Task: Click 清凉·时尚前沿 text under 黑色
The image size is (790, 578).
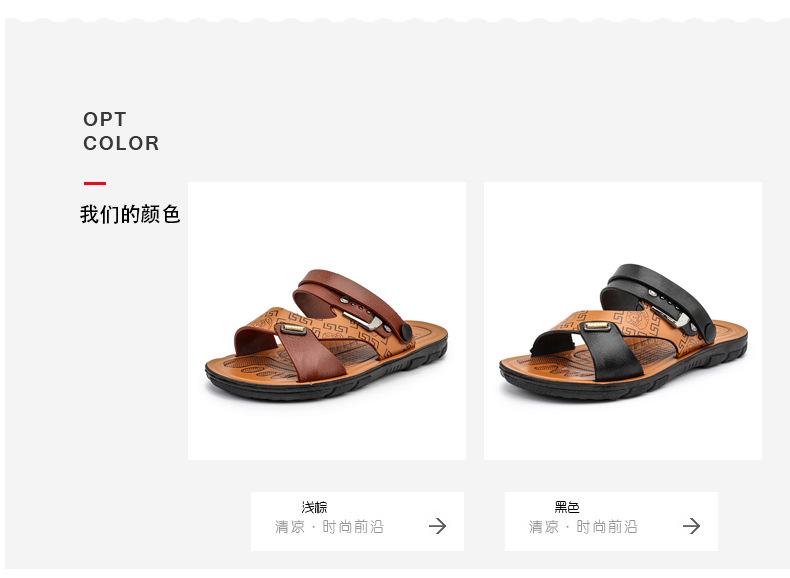Action: coord(583,527)
